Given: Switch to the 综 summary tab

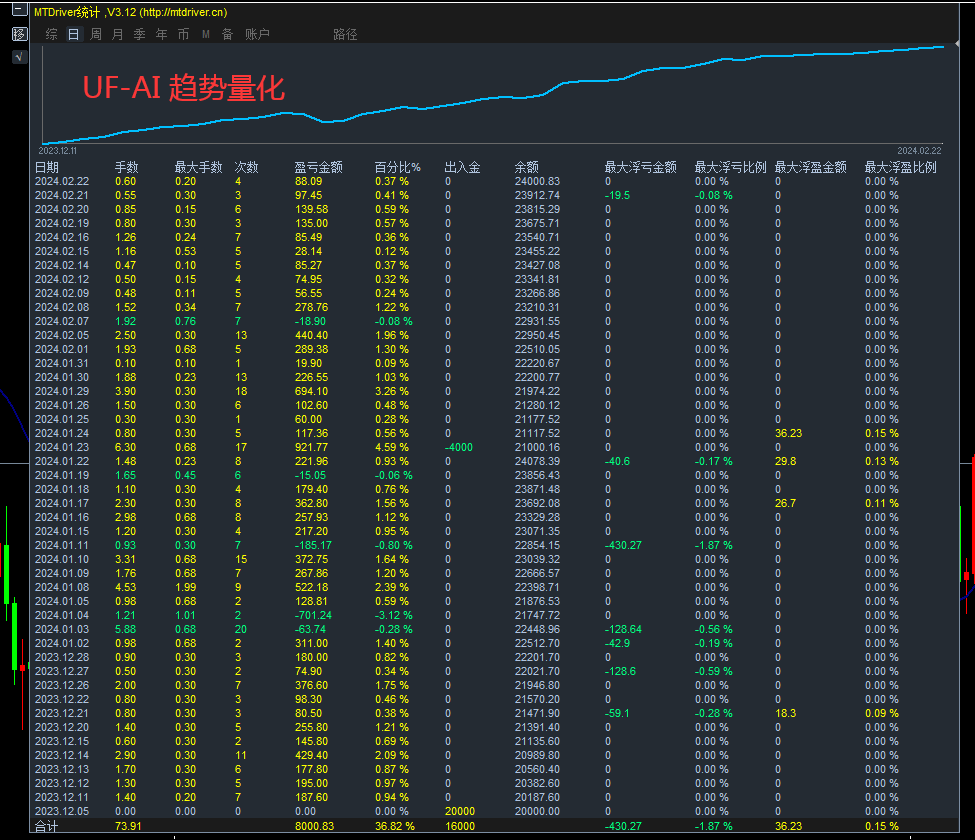Looking at the screenshot, I should coord(52,34).
